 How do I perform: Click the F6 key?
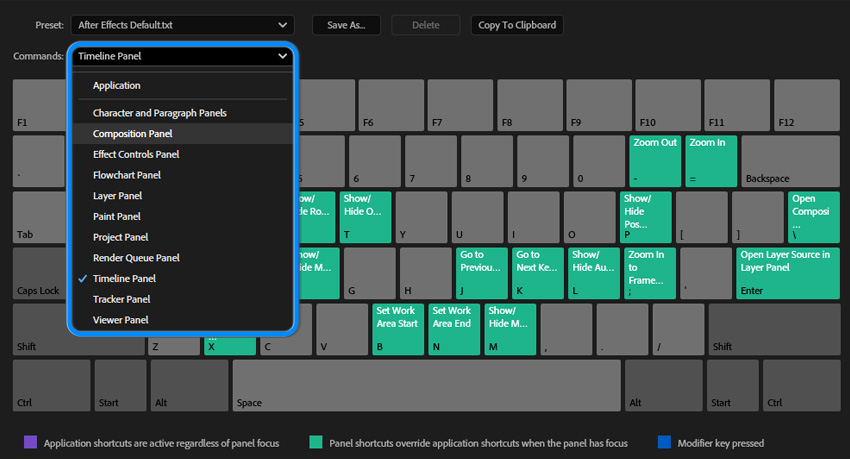click(x=391, y=105)
